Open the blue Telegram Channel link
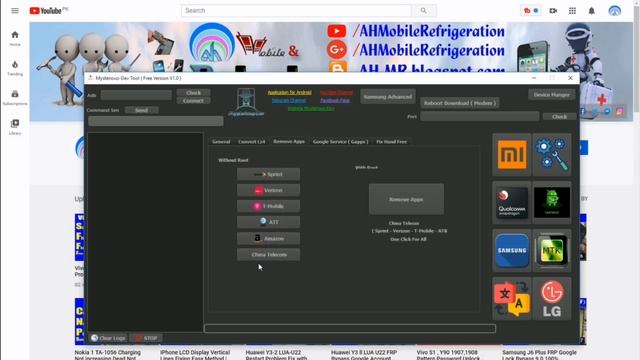The image size is (640, 360). [289, 100]
